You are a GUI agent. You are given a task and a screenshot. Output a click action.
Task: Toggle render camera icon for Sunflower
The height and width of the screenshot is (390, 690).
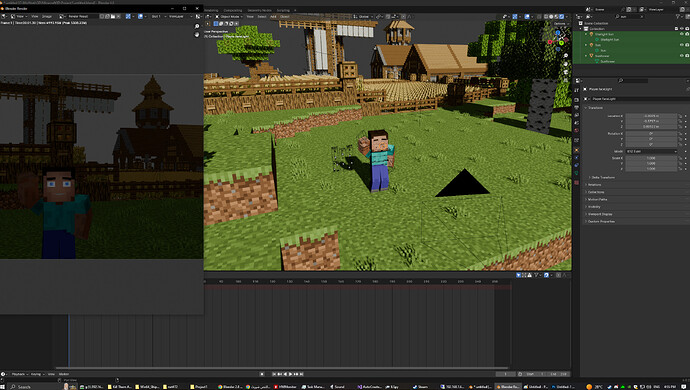click(687, 55)
